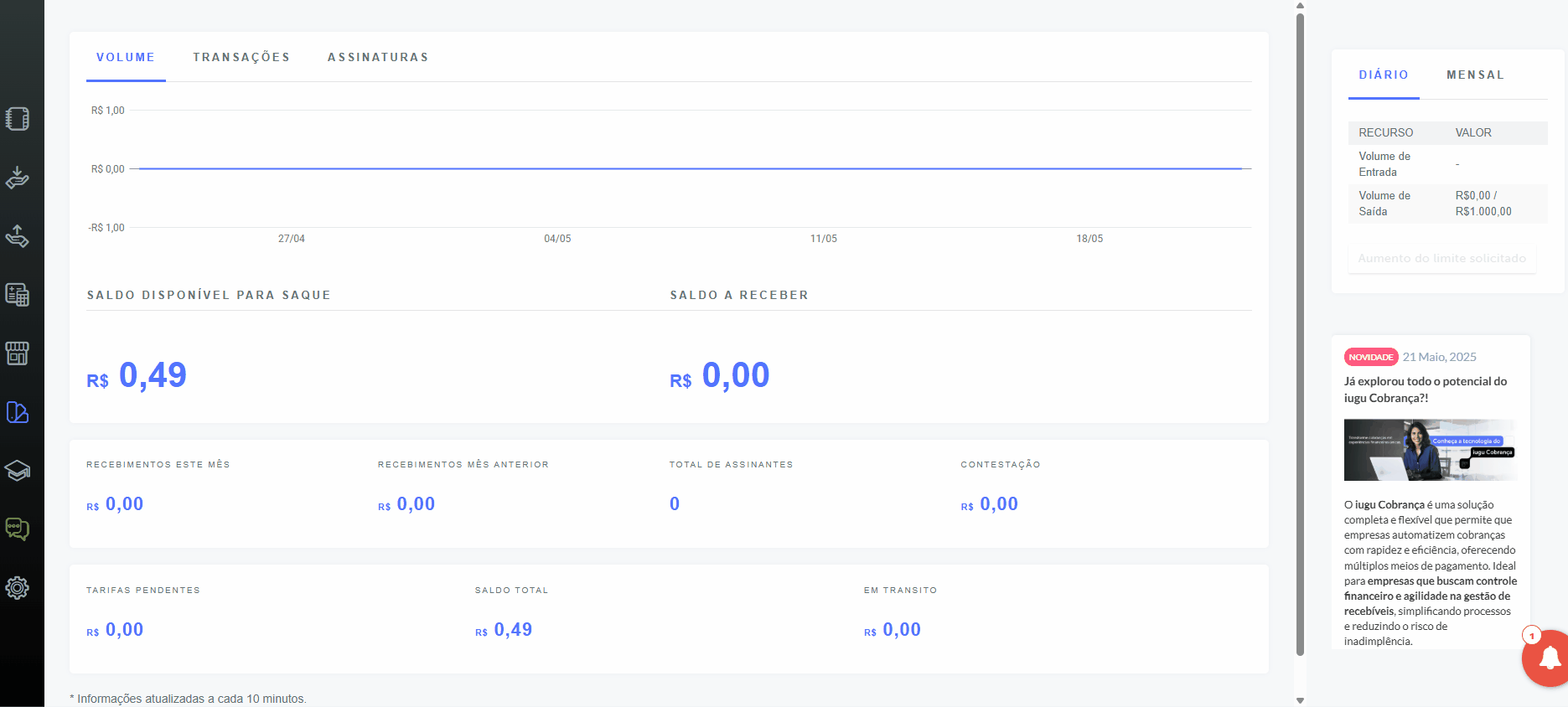Open the settings gear sidebar icon
The image size is (1568, 707).
tap(18, 588)
